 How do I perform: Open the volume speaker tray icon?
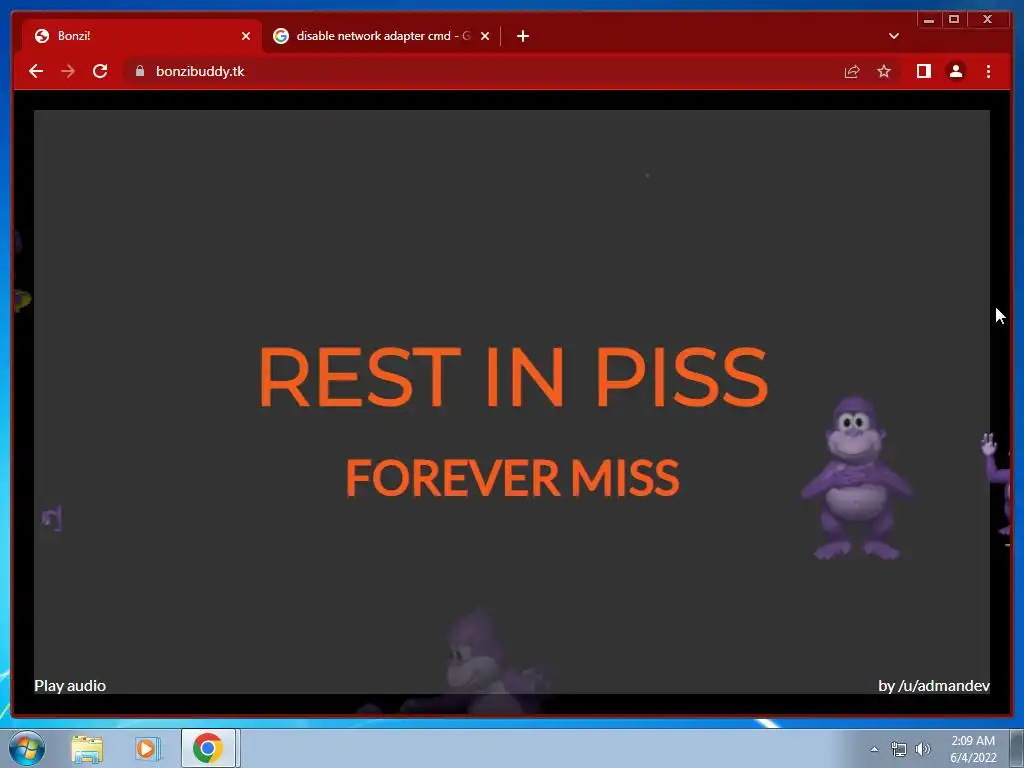coord(923,750)
